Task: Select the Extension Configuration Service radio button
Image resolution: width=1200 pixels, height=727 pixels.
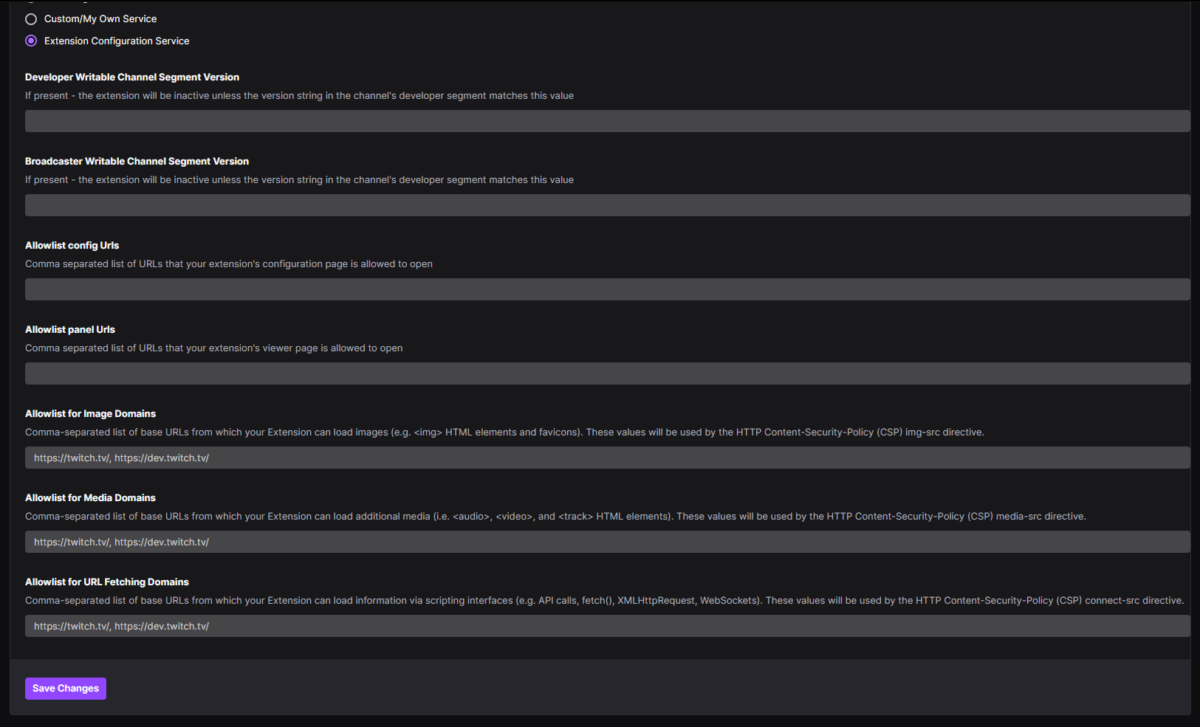Action: click(x=31, y=41)
